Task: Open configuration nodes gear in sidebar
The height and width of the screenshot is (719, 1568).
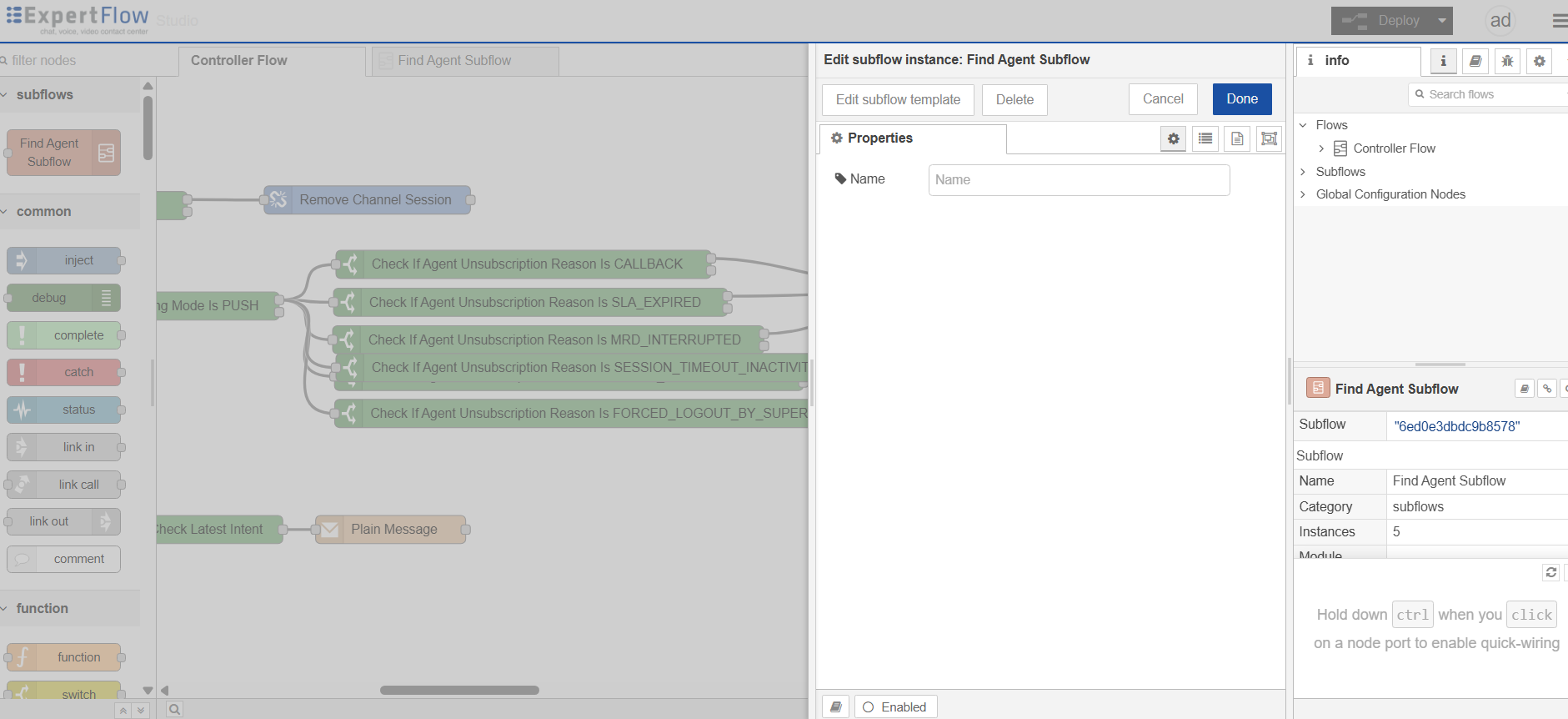Action: coord(1539,61)
